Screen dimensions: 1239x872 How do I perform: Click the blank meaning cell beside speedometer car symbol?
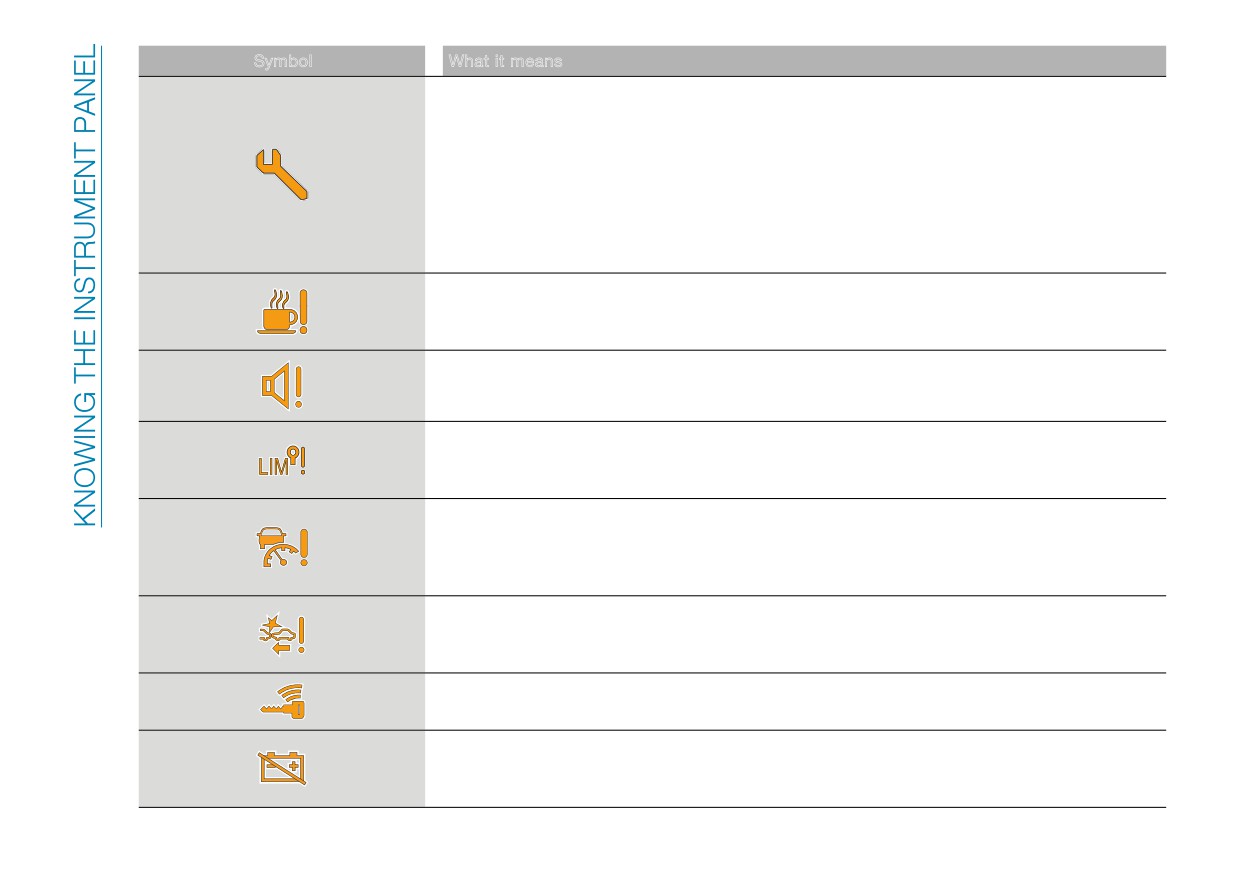[x=796, y=547]
